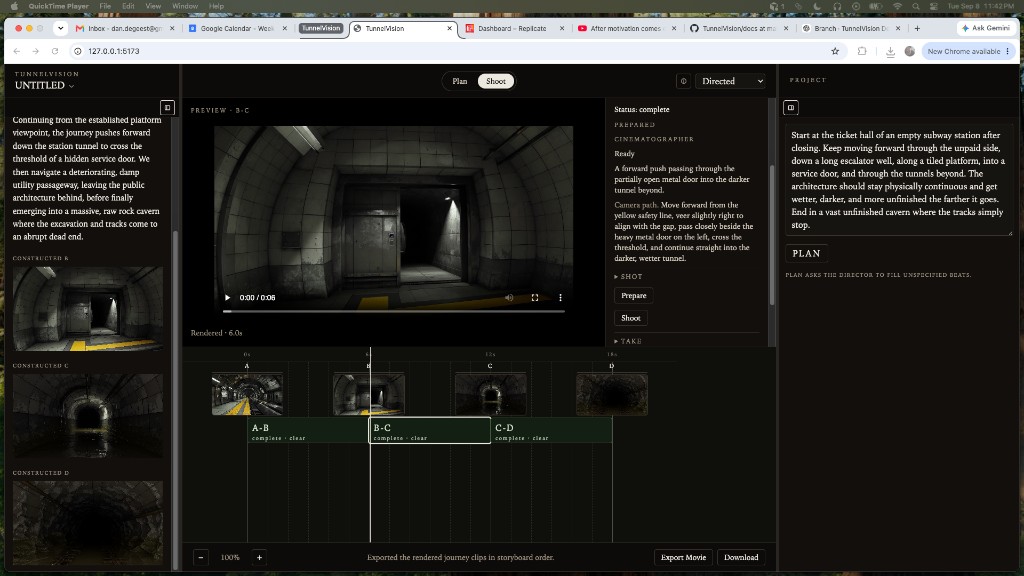Click Export Movie button
This screenshot has width=1024, height=576.
683,557
